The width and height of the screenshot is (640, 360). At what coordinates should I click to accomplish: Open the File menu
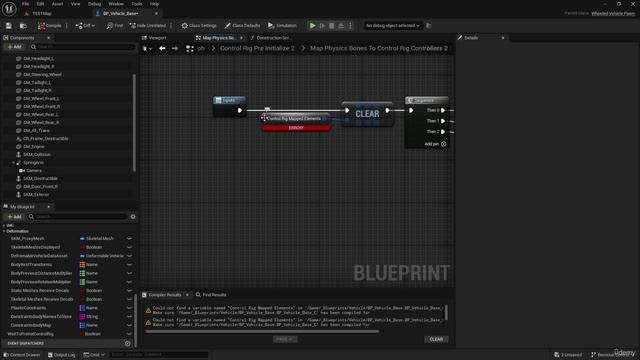[x=25, y=4]
